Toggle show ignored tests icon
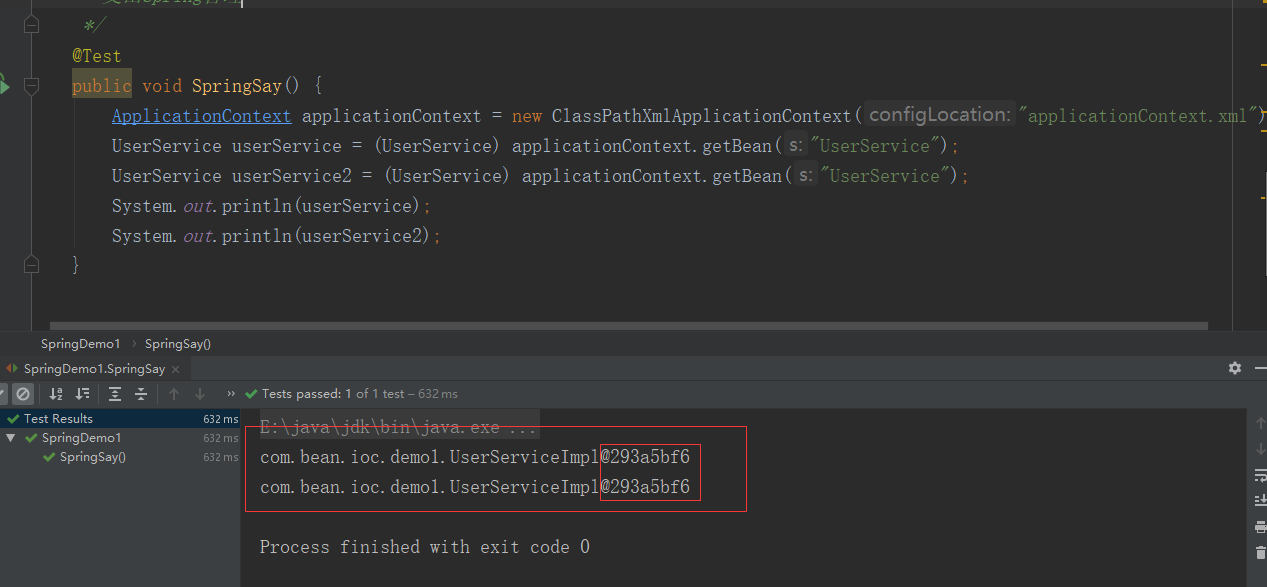 tap(22, 394)
